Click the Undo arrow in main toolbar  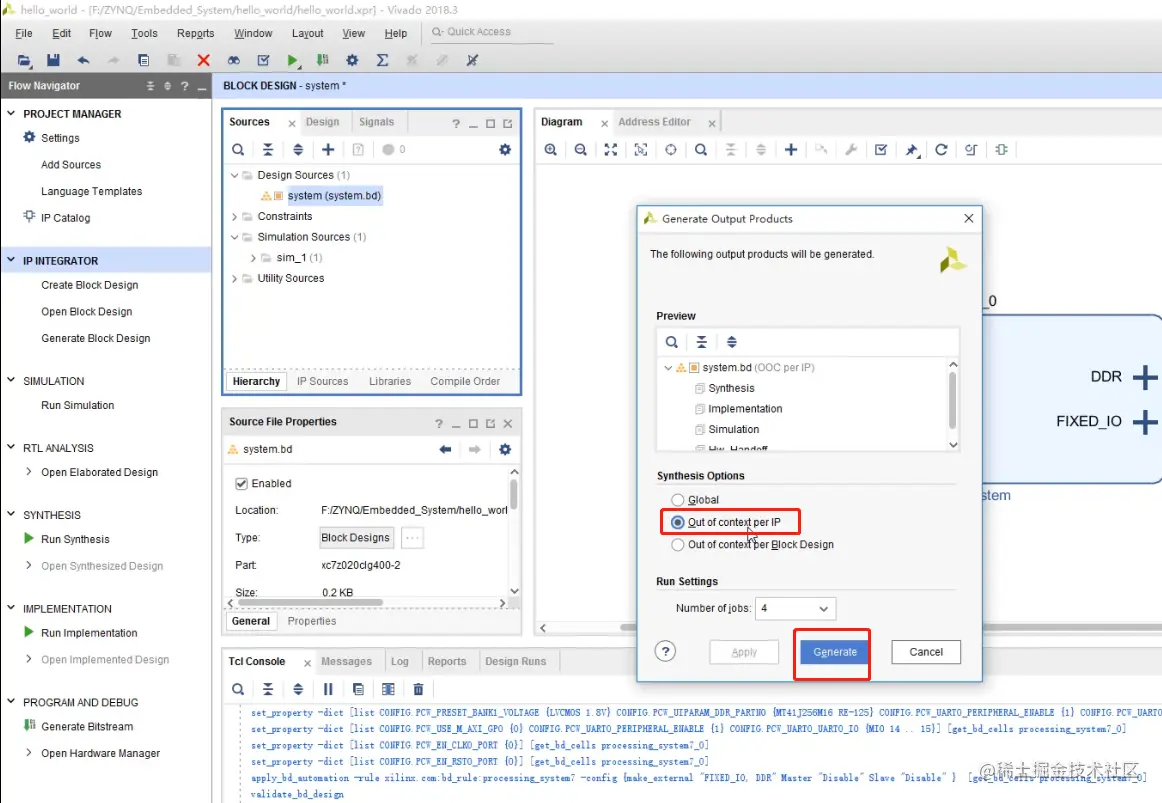coord(83,60)
